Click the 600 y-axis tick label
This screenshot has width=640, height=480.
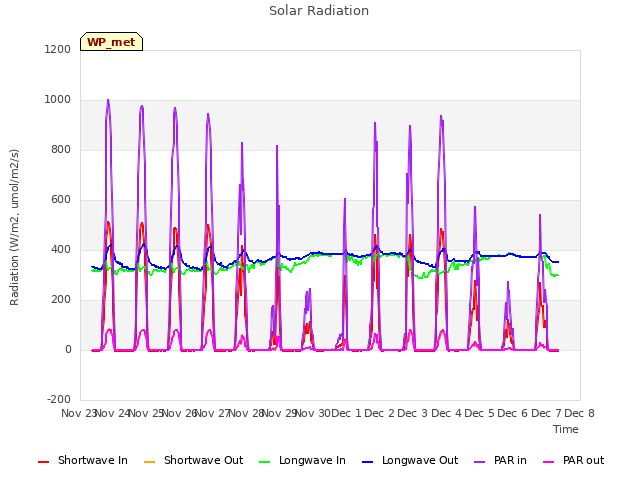[61, 200]
